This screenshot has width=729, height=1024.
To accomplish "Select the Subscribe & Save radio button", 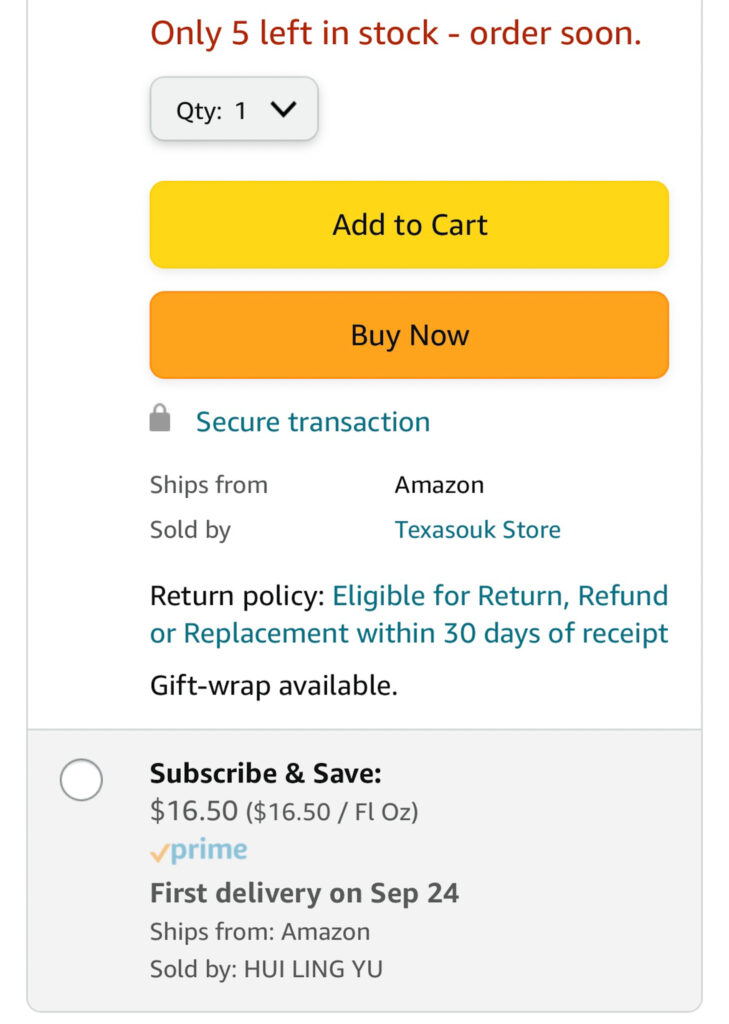I will 81,780.
